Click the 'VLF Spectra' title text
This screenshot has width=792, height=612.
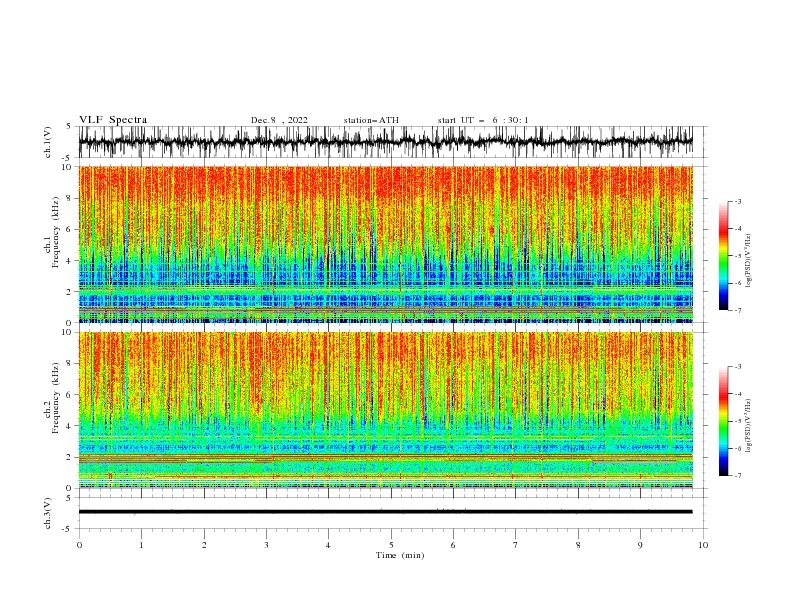tap(113, 120)
